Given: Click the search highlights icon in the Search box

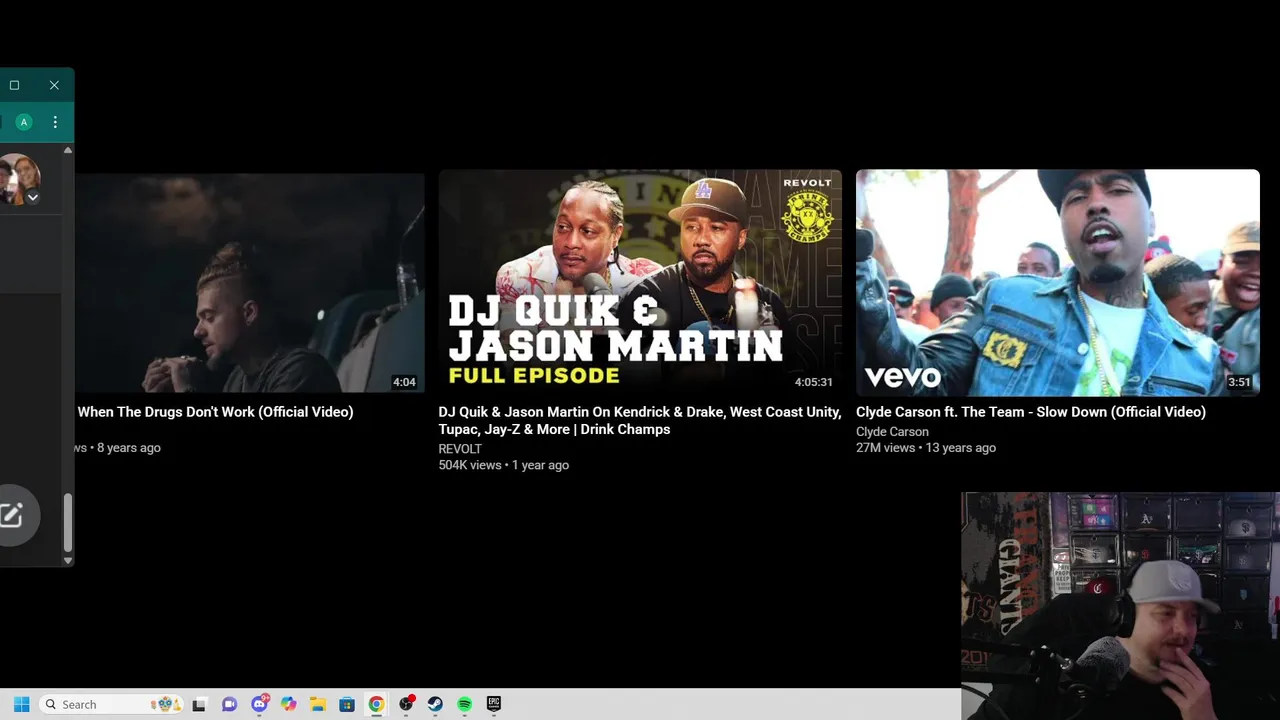Looking at the screenshot, I should tap(166, 704).
